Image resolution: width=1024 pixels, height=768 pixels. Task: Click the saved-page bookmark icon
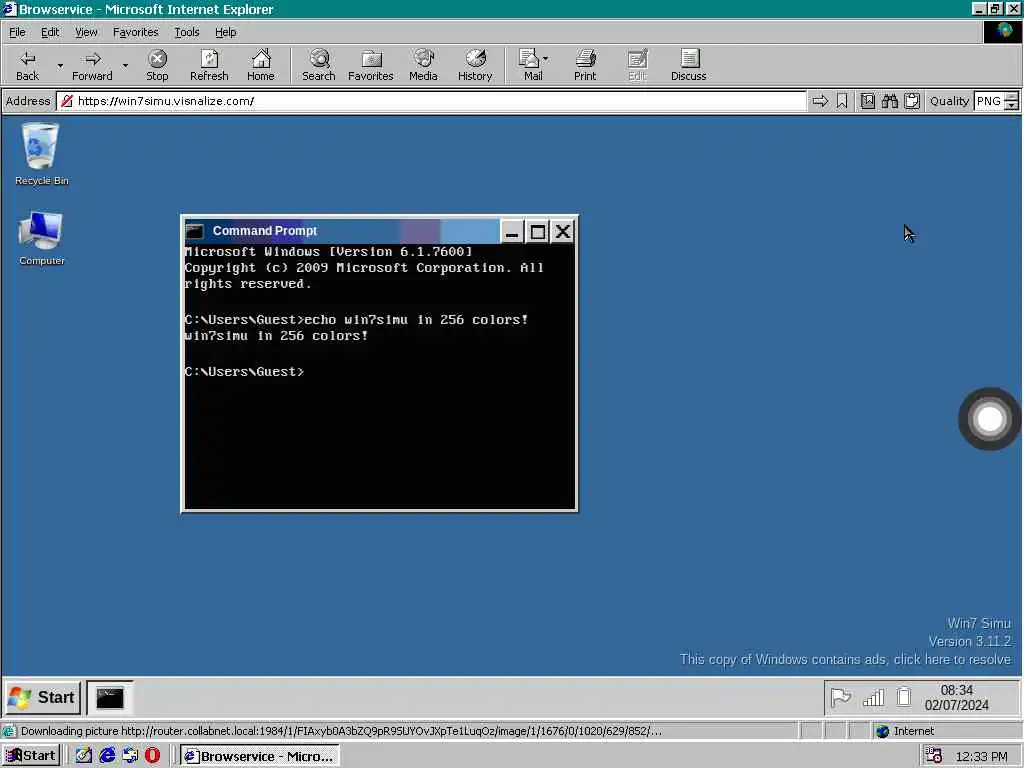[x=867, y=101]
